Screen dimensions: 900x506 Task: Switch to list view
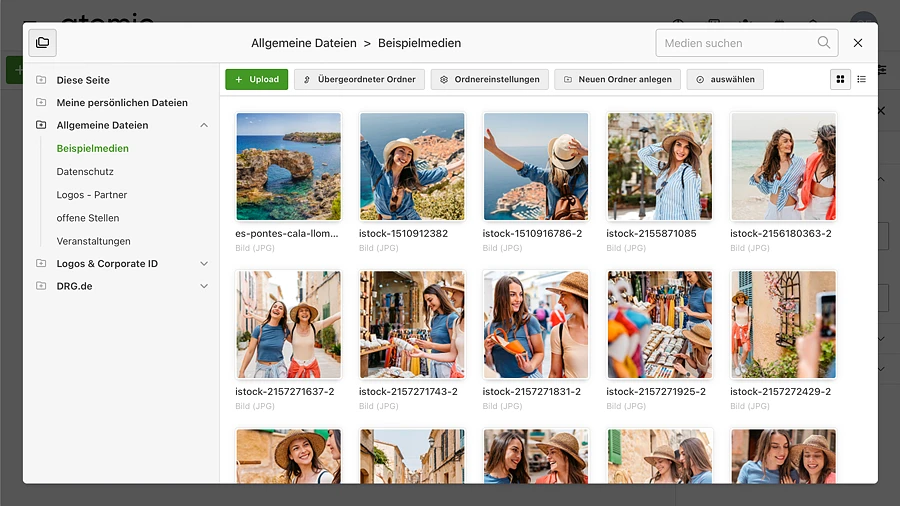(x=861, y=79)
